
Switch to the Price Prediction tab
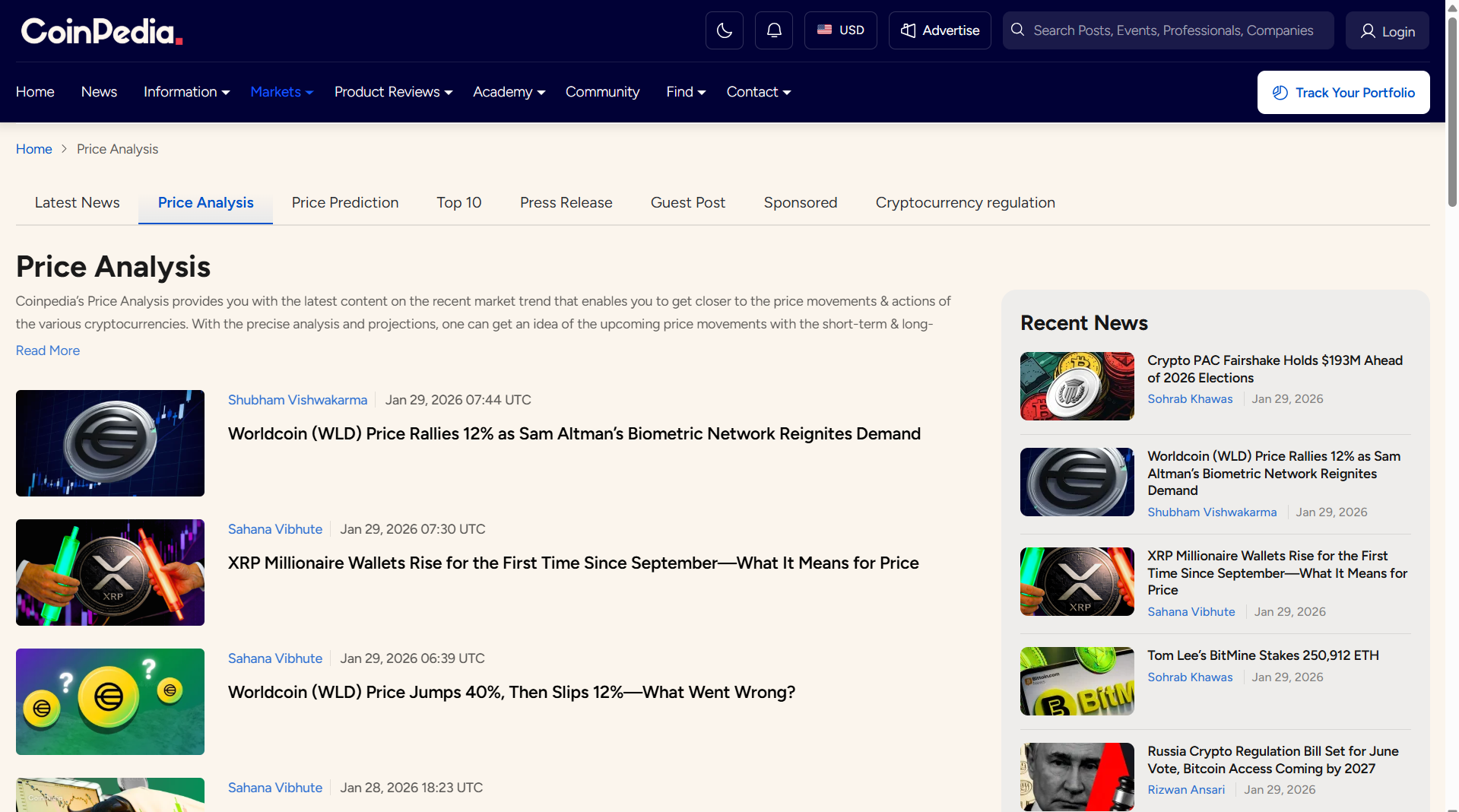click(345, 203)
